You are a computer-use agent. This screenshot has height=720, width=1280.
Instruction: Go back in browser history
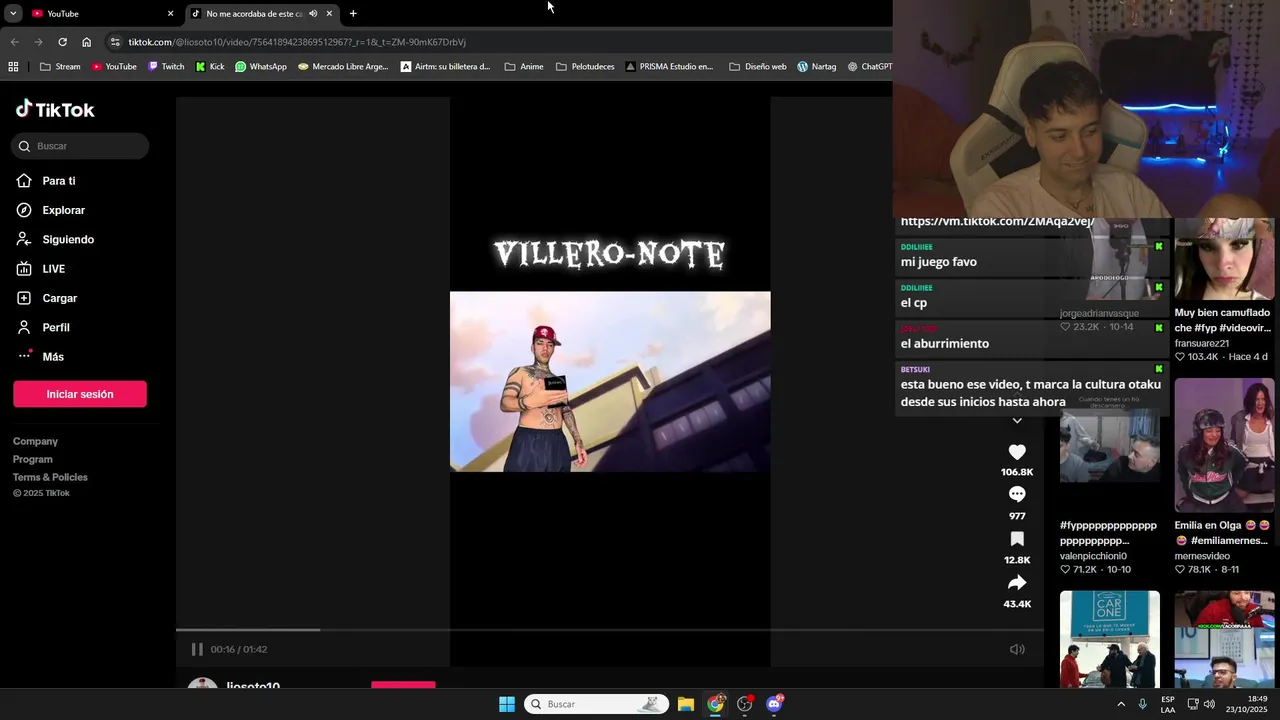[x=14, y=42]
